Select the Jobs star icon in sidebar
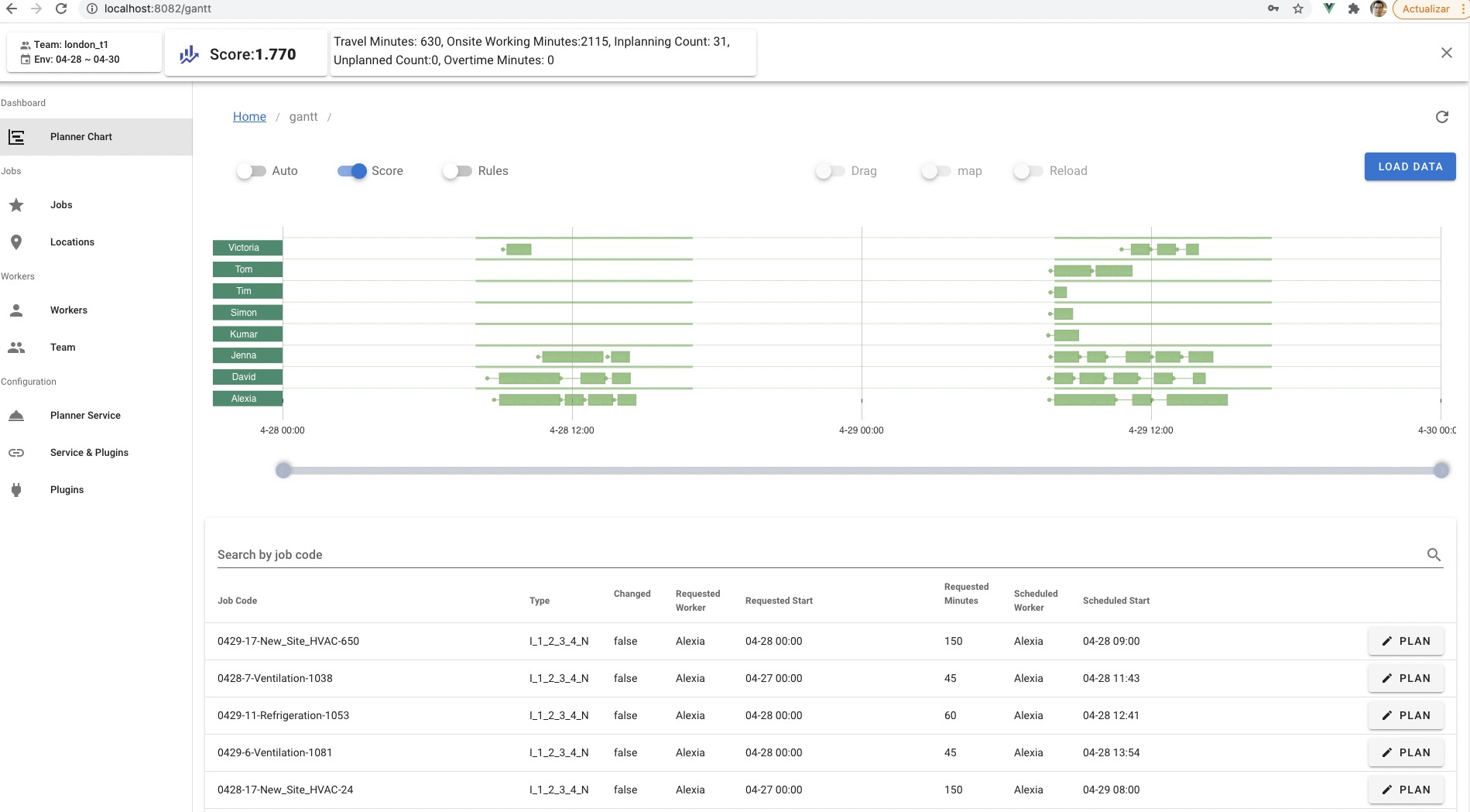Image resolution: width=1470 pixels, height=812 pixels. tap(17, 204)
